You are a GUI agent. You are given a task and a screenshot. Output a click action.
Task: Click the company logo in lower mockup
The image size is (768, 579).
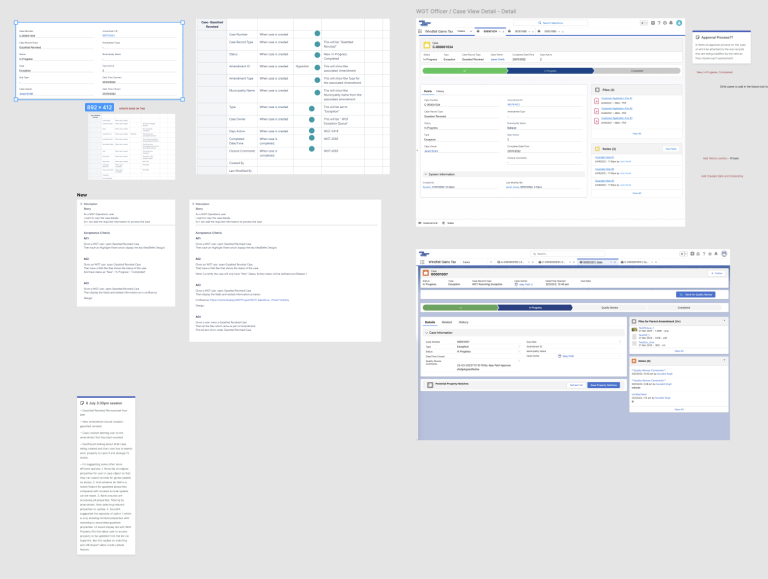point(424,253)
